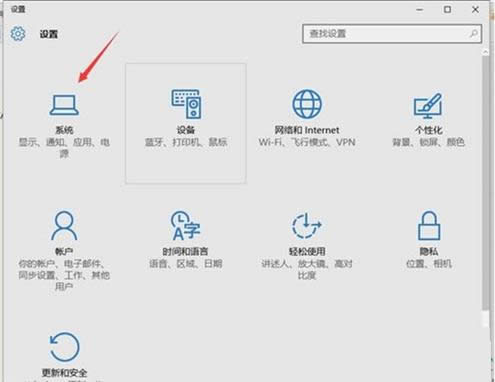The image size is (495, 382).
Task: Click the vertical scrollbar thumb
Action: pos(485,183)
